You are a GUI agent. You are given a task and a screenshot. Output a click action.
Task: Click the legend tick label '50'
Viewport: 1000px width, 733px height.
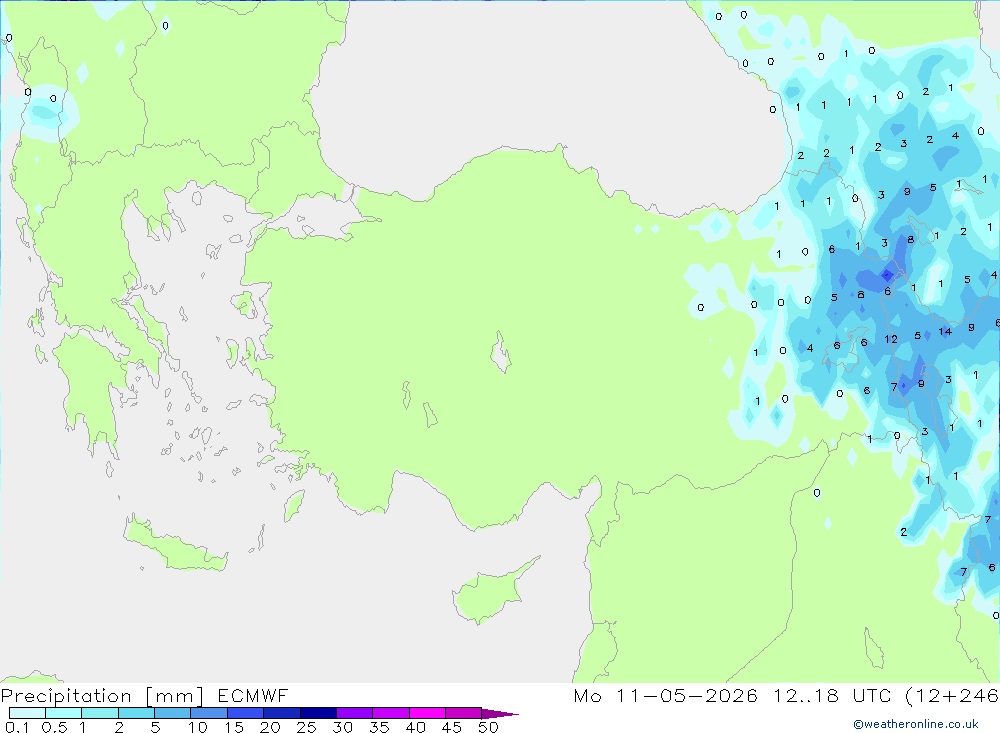tap(489, 727)
